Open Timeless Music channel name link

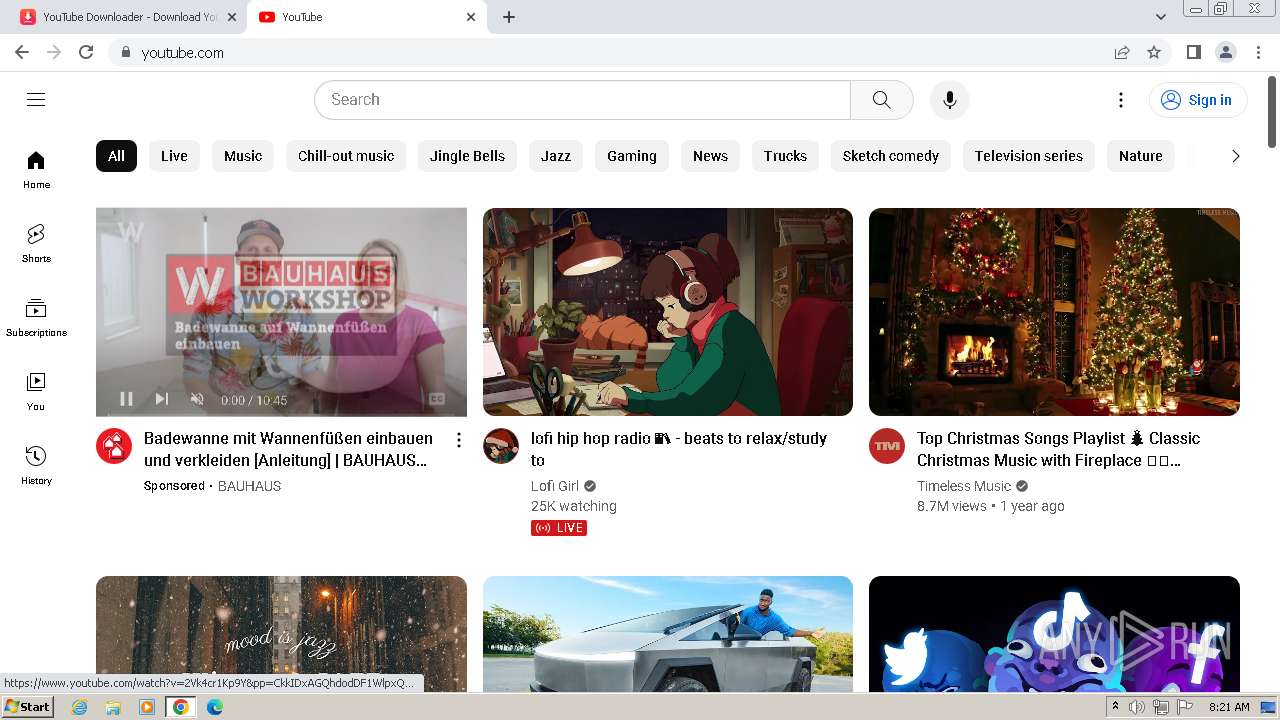(x=964, y=486)
